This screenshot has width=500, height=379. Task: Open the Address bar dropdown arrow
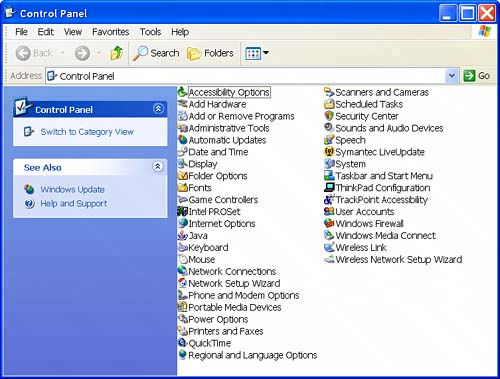[452, 76]
